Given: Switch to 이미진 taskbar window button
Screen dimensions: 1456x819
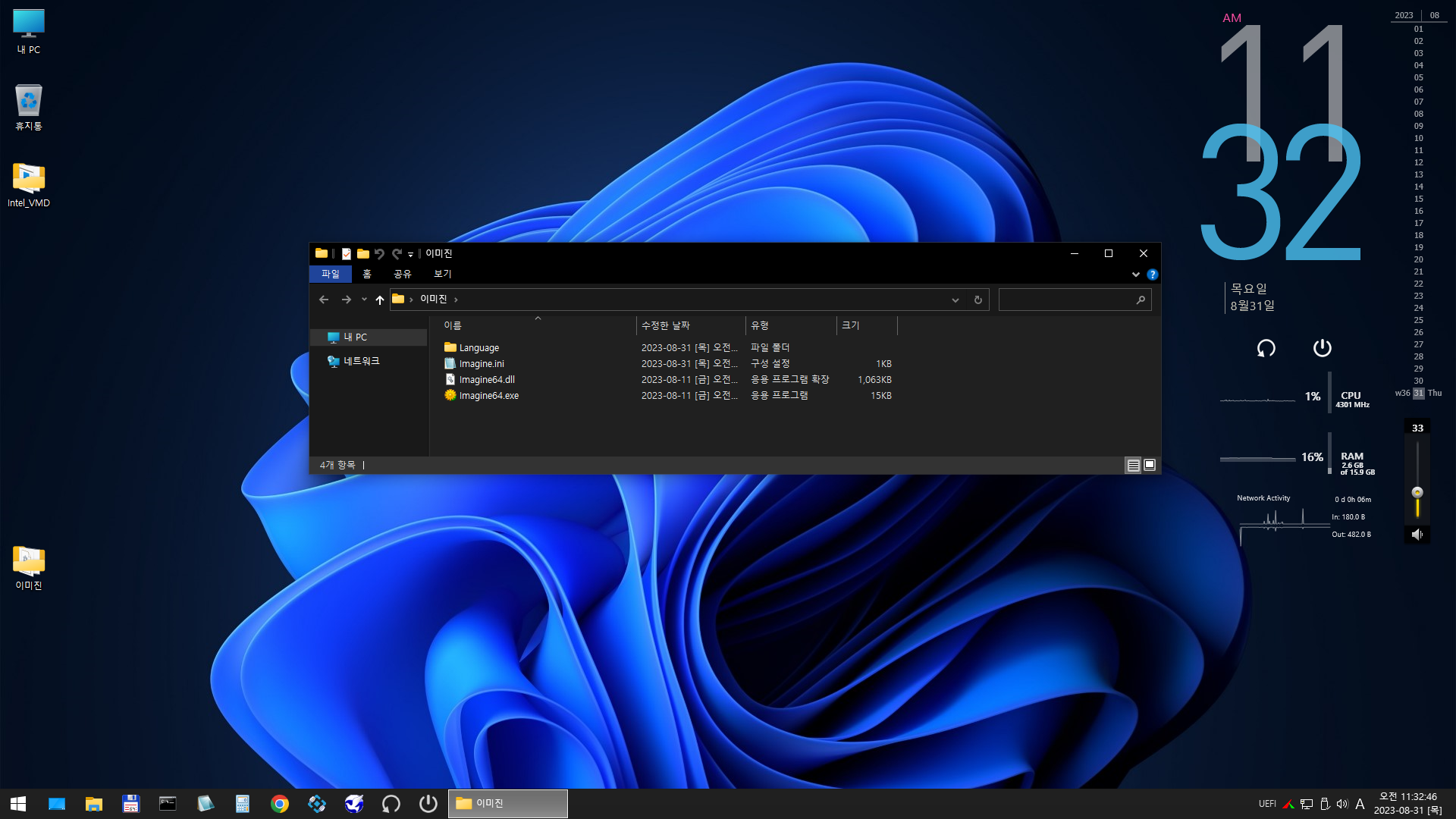Looking at the screenshot, I should pos(508,804).
